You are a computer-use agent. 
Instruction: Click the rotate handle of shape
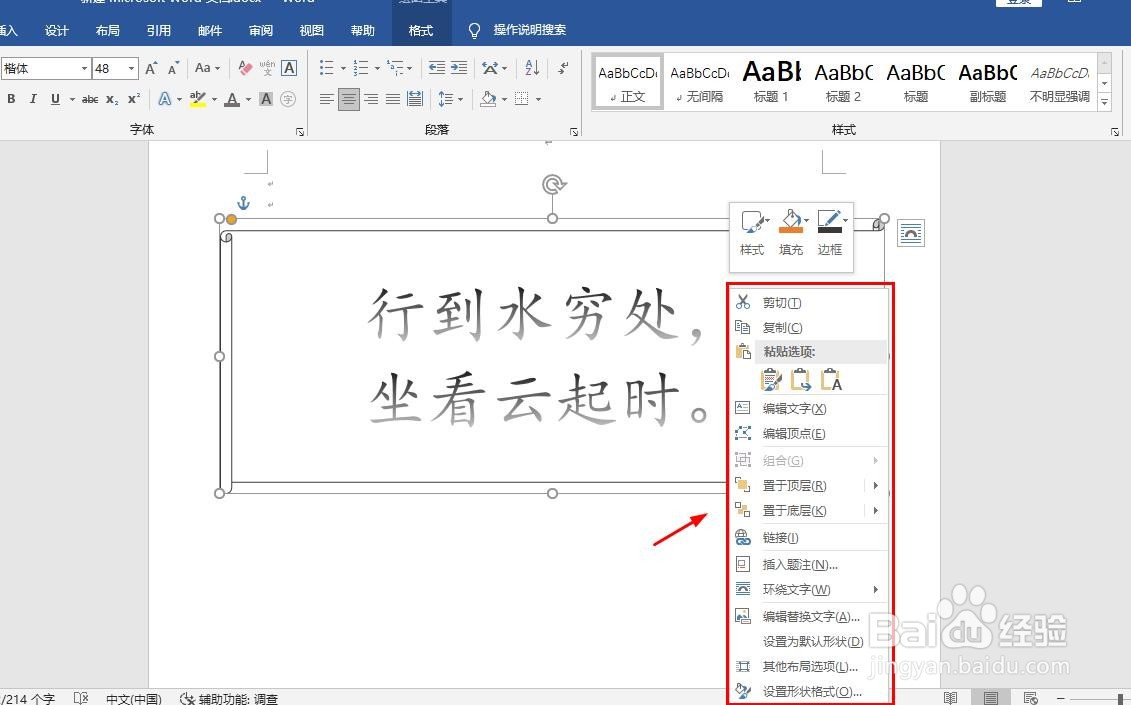point(553,185)
